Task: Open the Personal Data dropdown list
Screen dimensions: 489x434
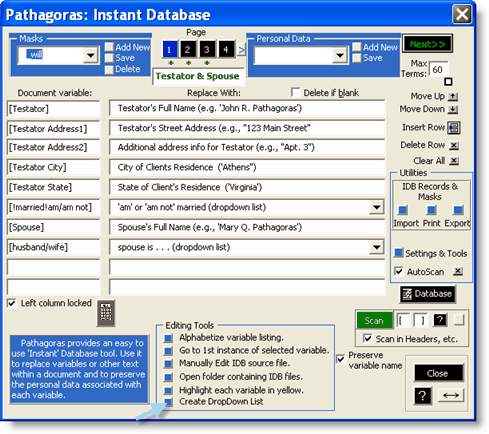Action: coord(340,55)
